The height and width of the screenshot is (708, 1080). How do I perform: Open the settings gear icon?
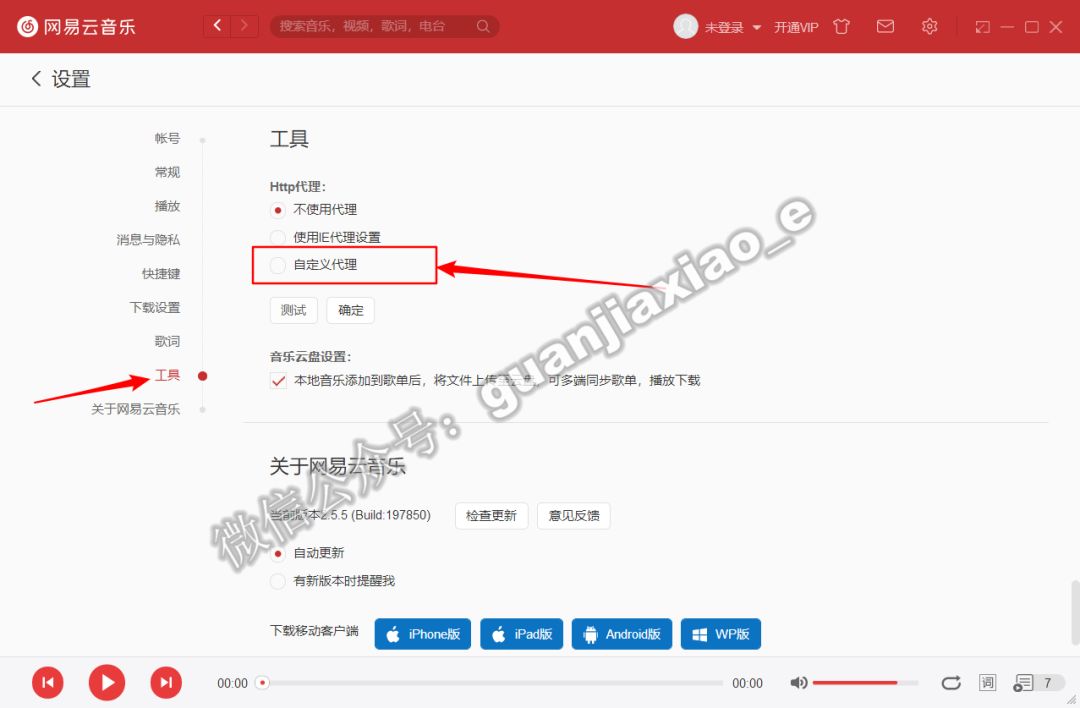pos(929,27)
